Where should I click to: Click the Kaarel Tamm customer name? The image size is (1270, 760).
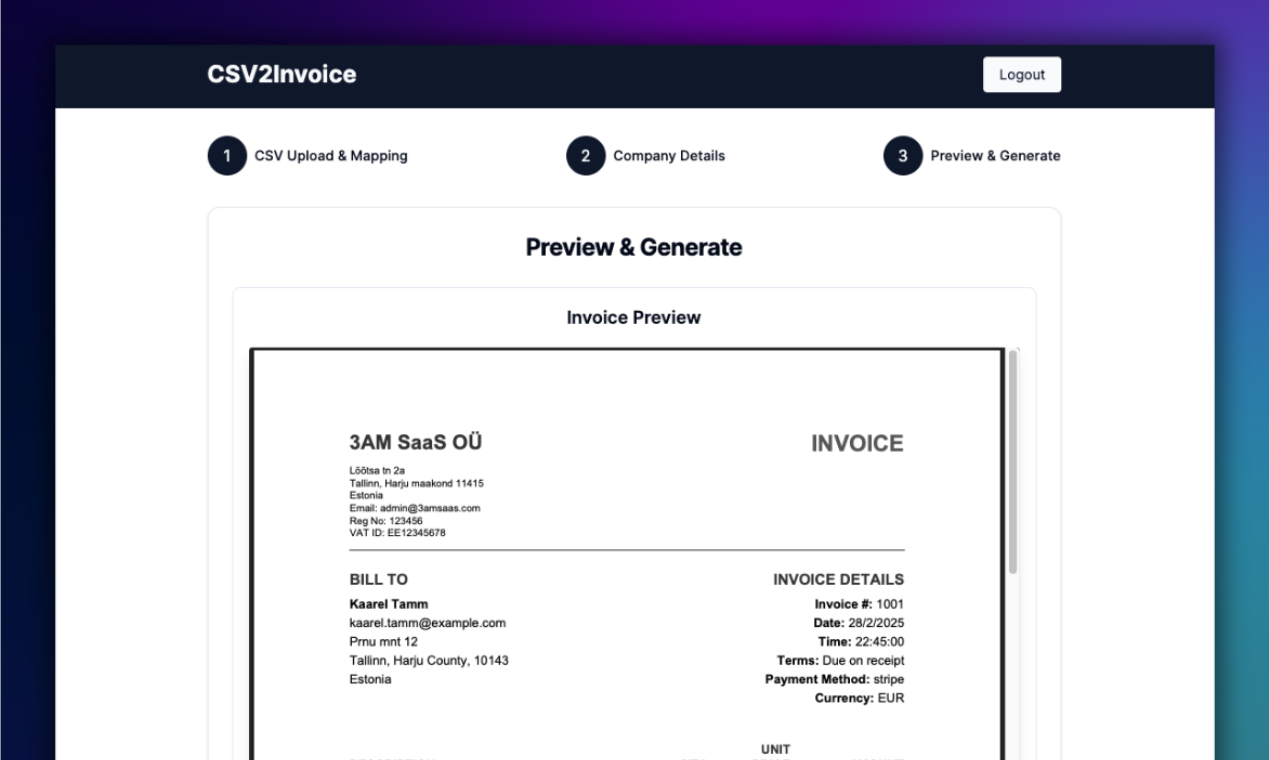pyautogui.click(x=388, y=604)
